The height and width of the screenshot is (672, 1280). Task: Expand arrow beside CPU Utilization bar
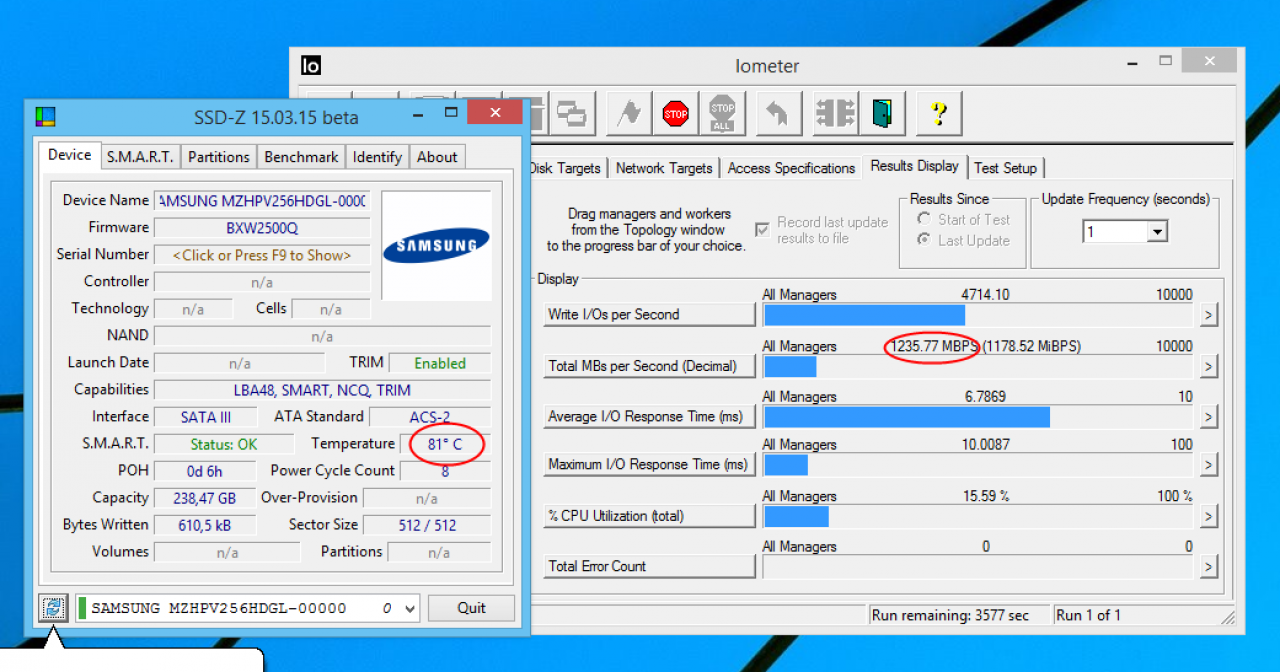pyautogui.click(x=1209, y=516)
